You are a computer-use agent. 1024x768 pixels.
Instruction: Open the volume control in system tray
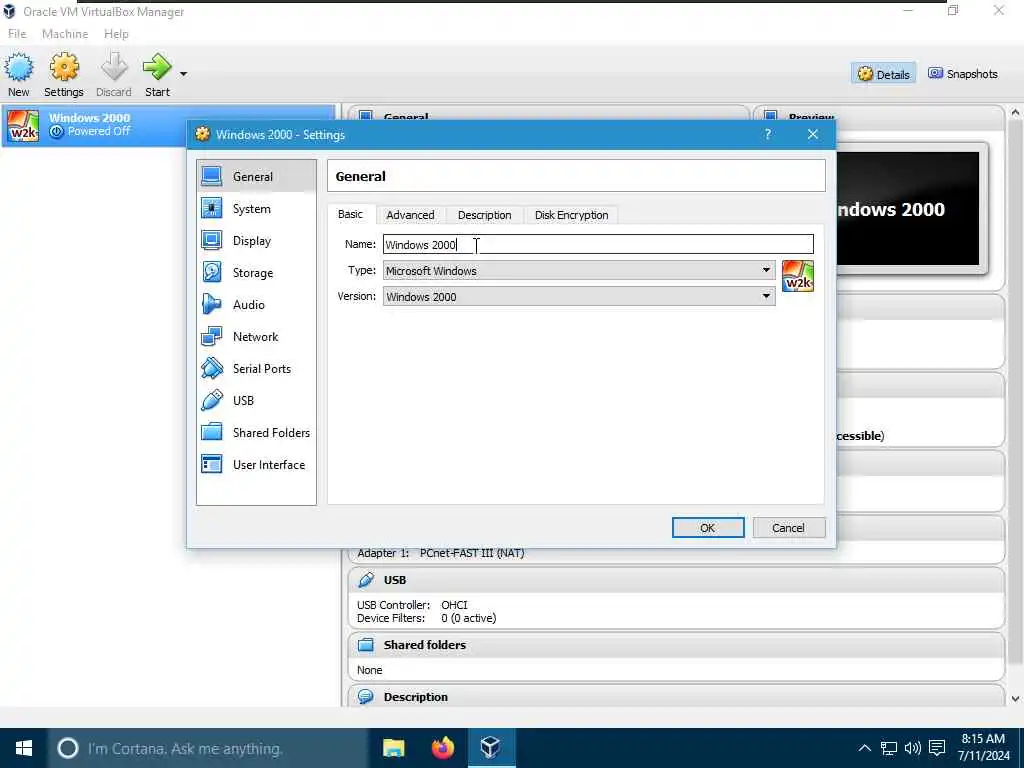pos(913,748)
